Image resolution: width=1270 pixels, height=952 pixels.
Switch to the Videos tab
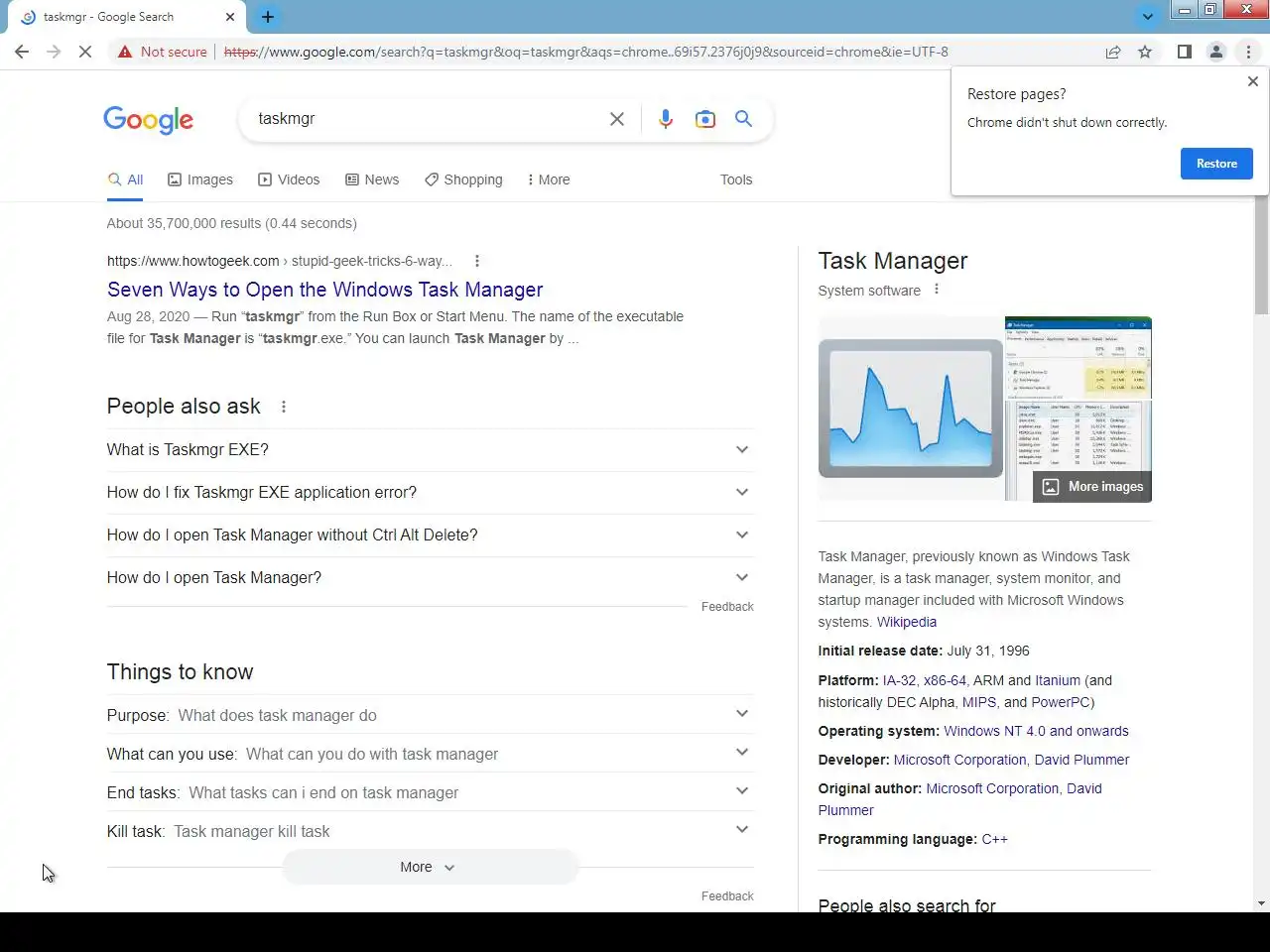(x=289, y=179)
